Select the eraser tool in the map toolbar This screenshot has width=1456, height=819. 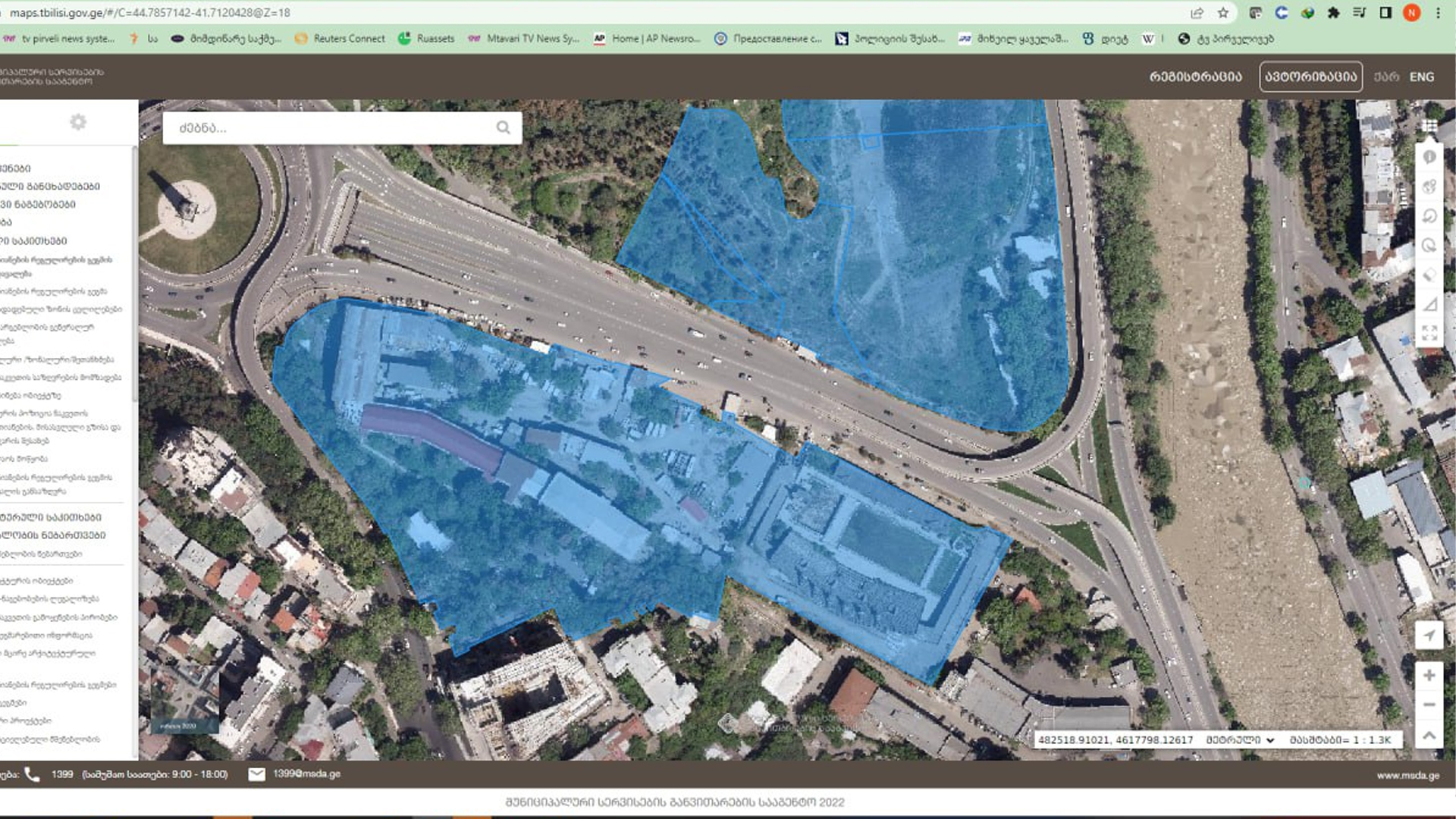[1429, 275]
